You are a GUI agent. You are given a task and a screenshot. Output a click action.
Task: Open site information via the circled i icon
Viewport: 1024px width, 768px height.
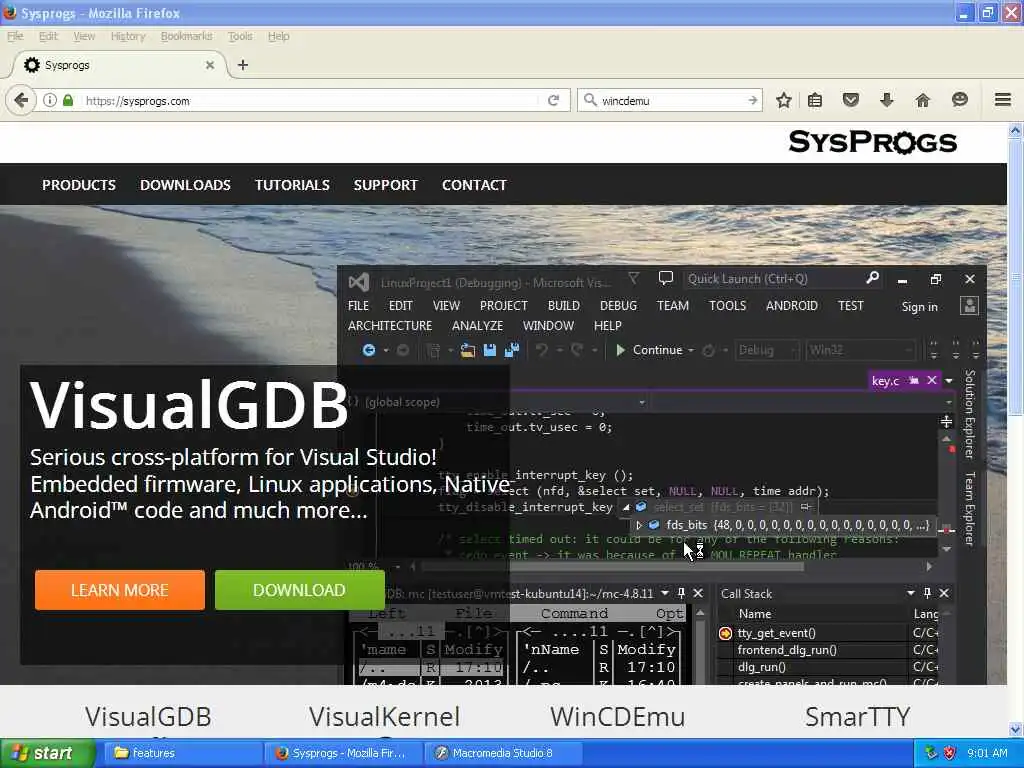tap(50, 100)
